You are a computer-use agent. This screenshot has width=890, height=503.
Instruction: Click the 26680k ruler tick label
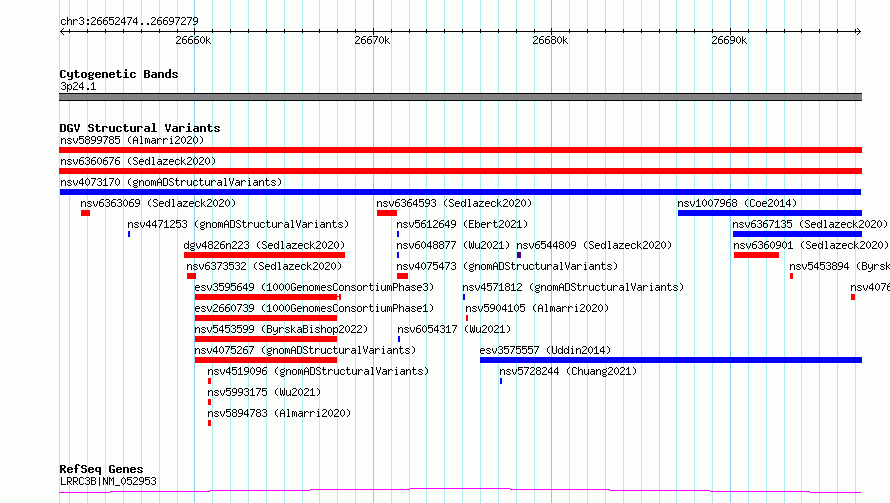(x=550, y=40)
